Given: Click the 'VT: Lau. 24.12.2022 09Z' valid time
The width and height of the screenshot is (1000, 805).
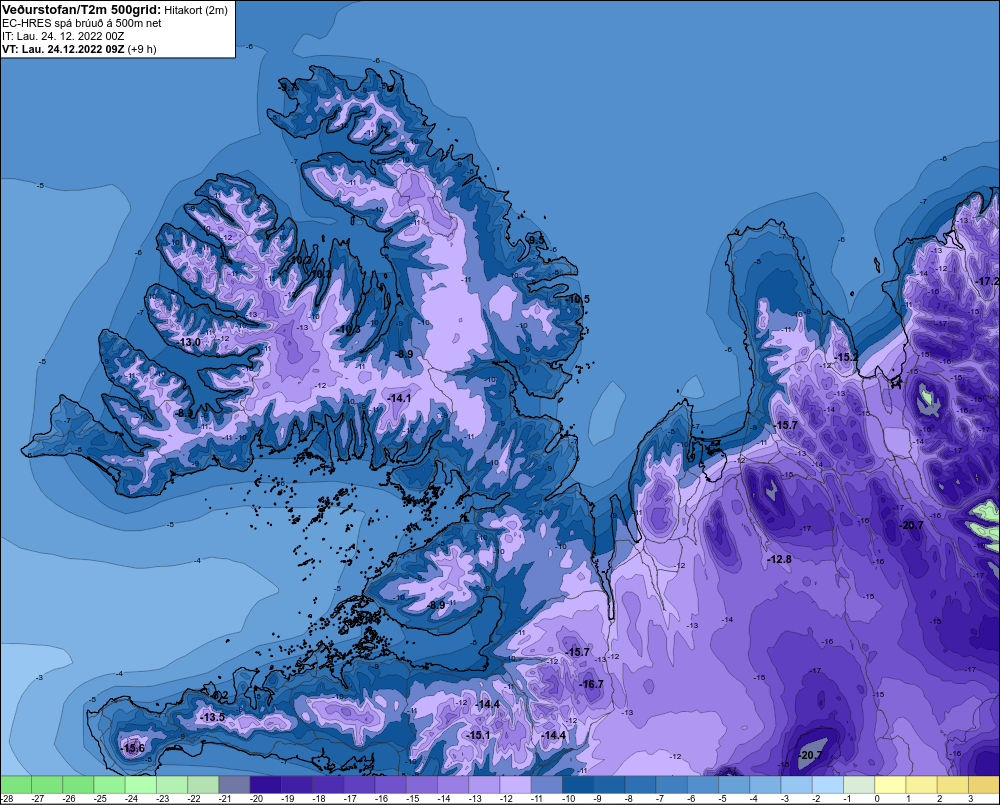Looking at the screenshot, I should [x=63, y=49].
